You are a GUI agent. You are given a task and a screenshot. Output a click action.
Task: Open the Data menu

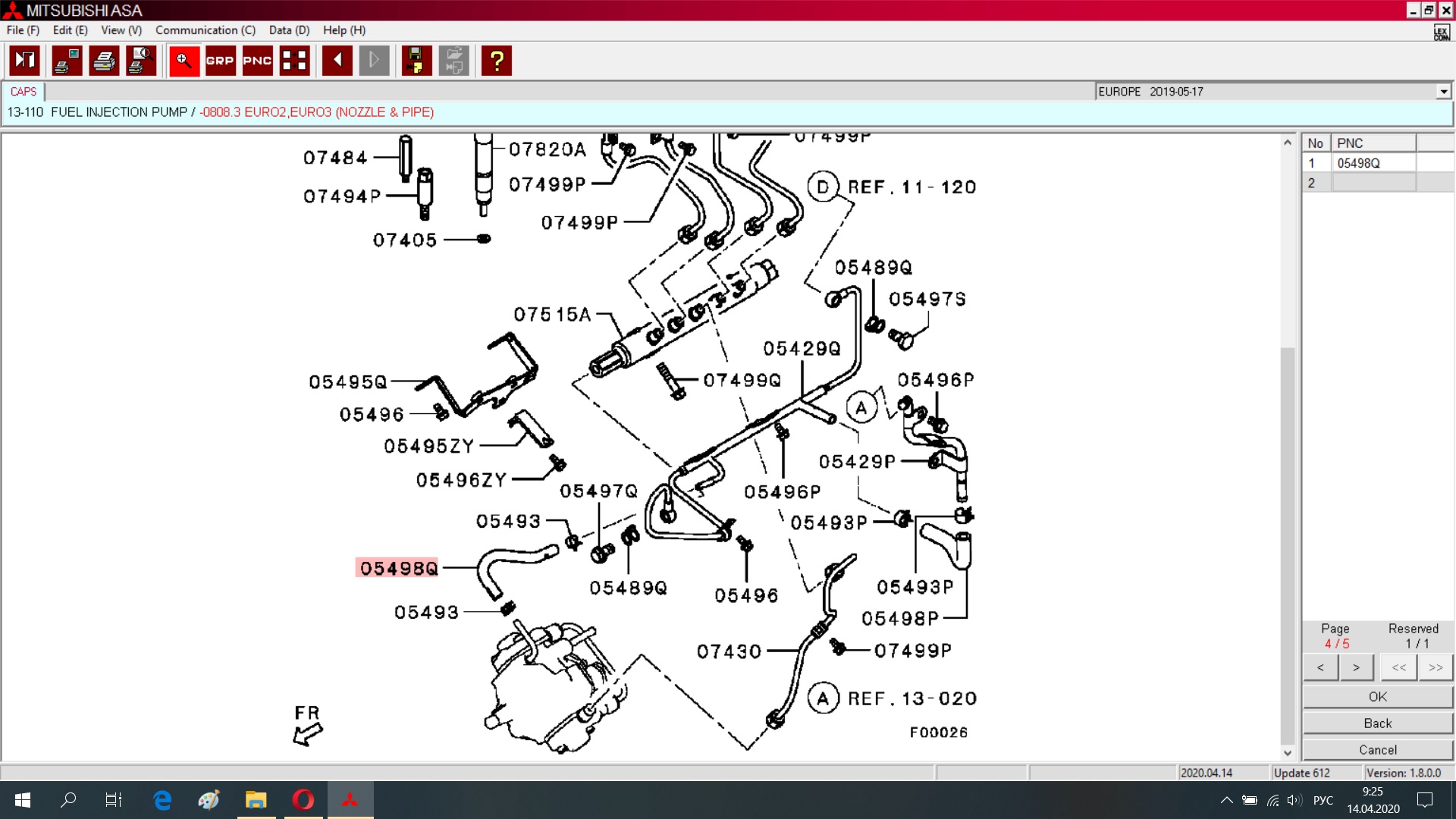point(289,30)
